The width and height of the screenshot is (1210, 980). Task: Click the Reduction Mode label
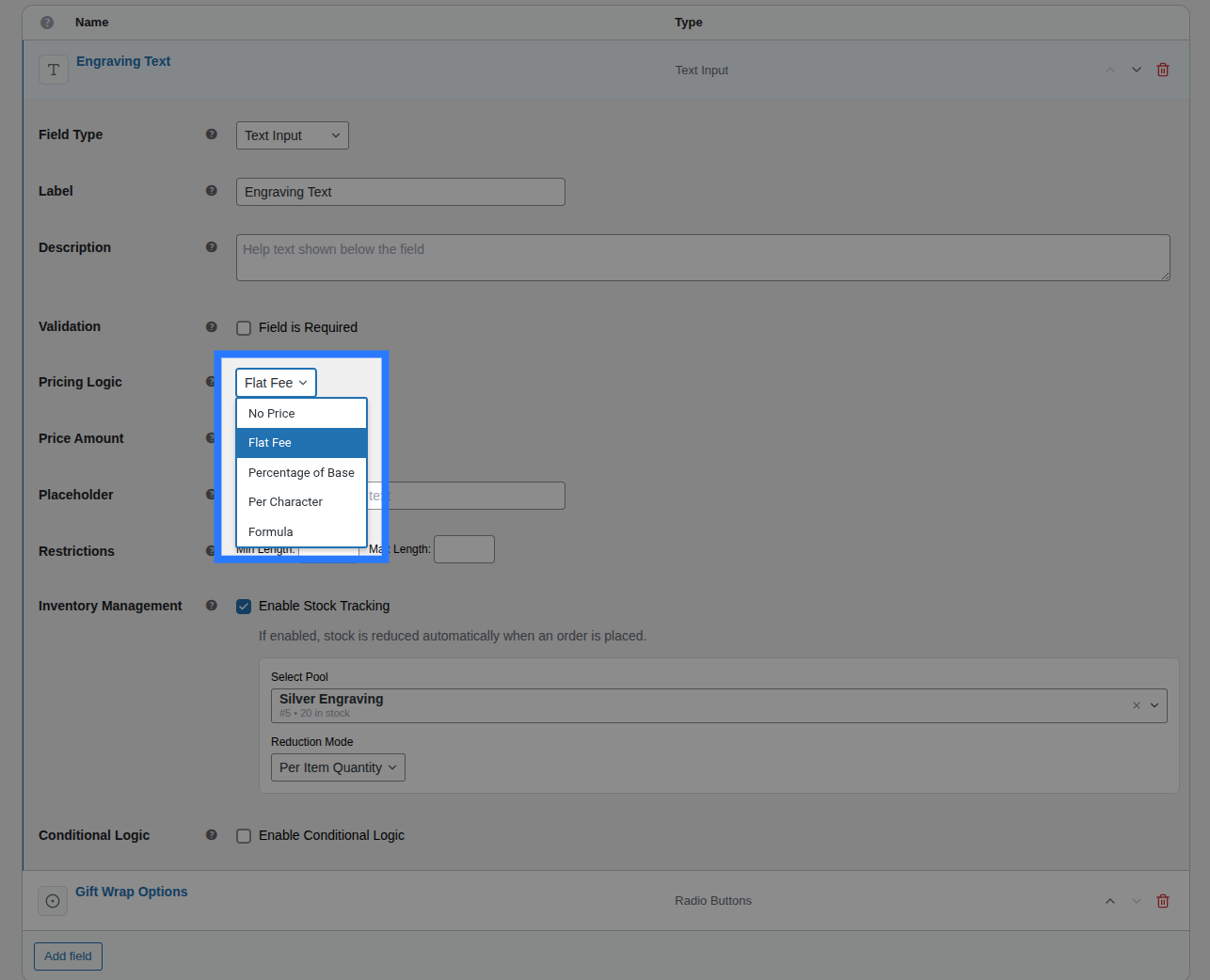coord(312,742)
